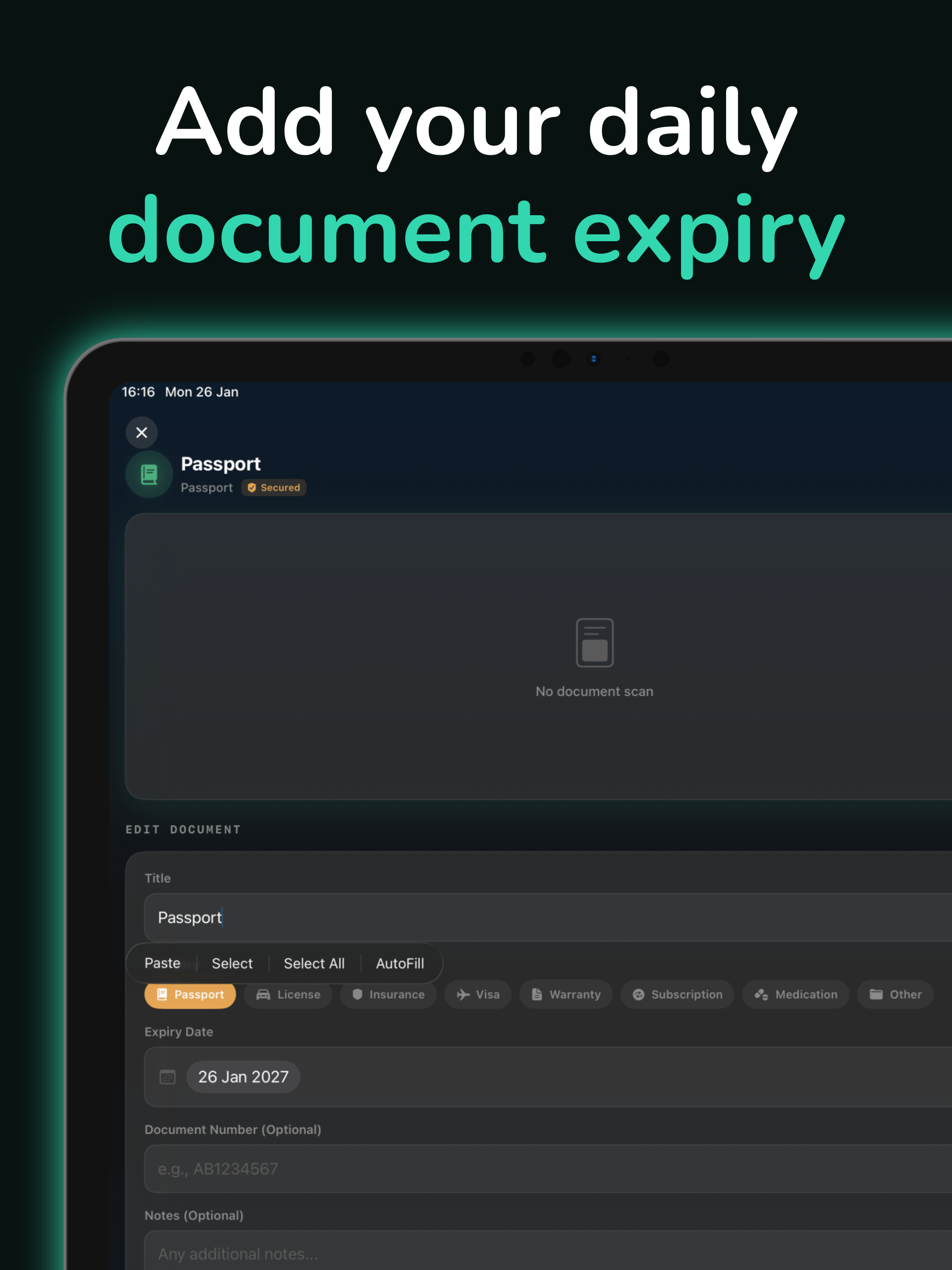This screenshot has width=952, height=1270.
Task: Choose AutoFill from the context menu
Action: pyautogui.click(x=400, y=963)
